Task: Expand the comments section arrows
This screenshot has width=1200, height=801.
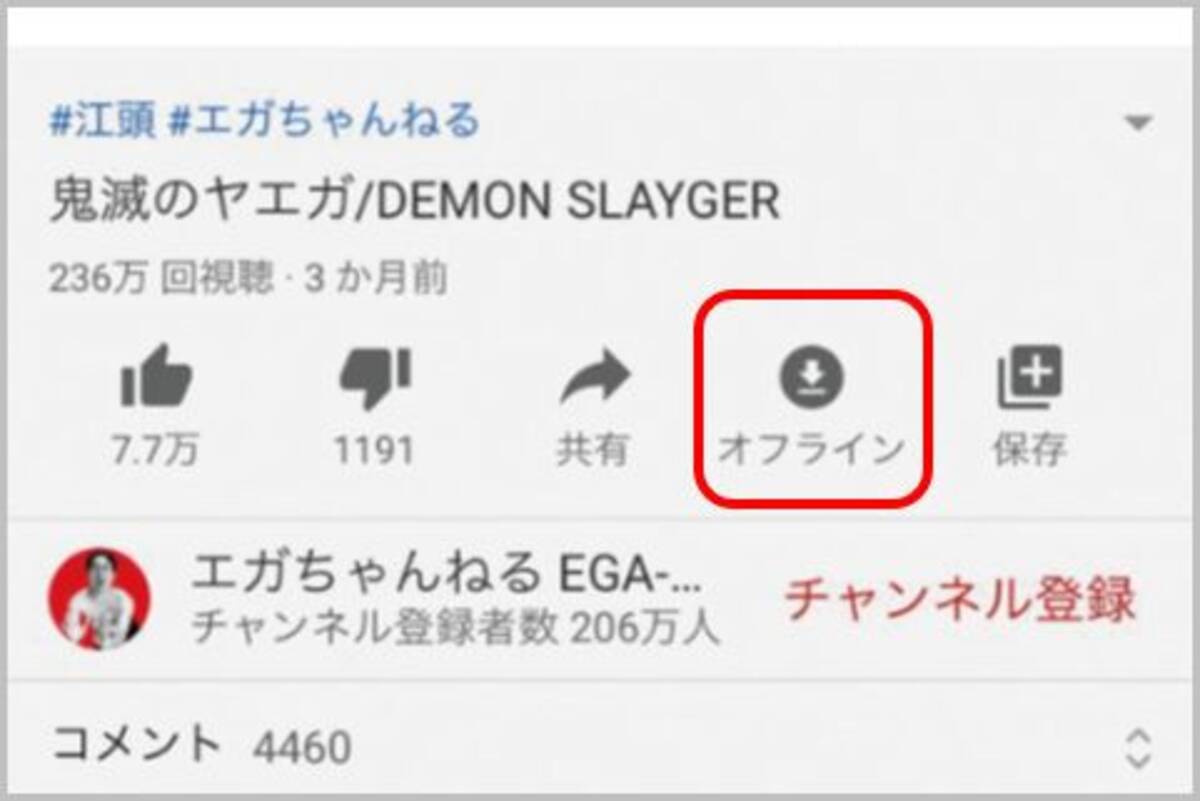Action: point(1138,748)
